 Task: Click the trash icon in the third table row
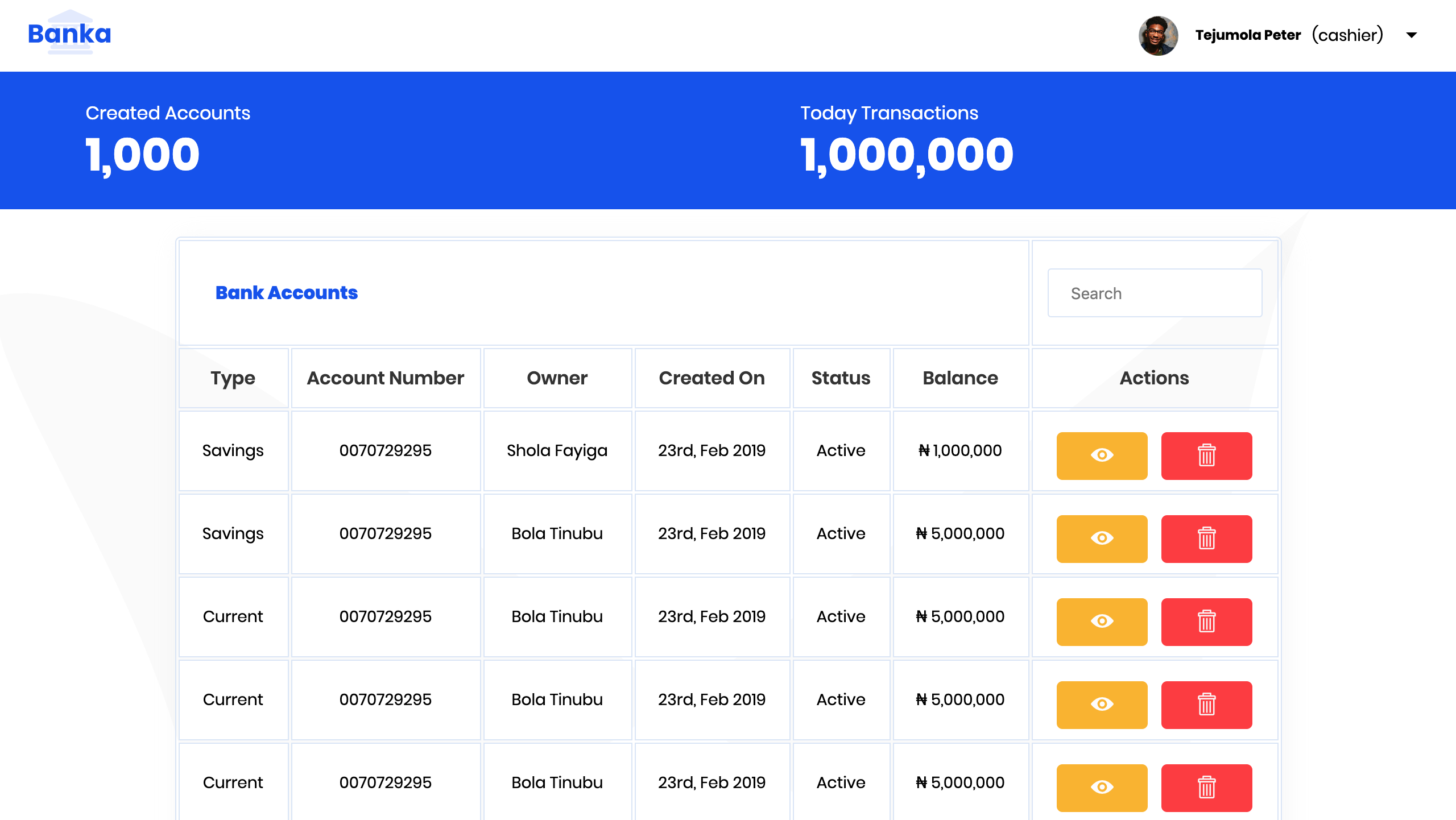[x=1206, y=622]
